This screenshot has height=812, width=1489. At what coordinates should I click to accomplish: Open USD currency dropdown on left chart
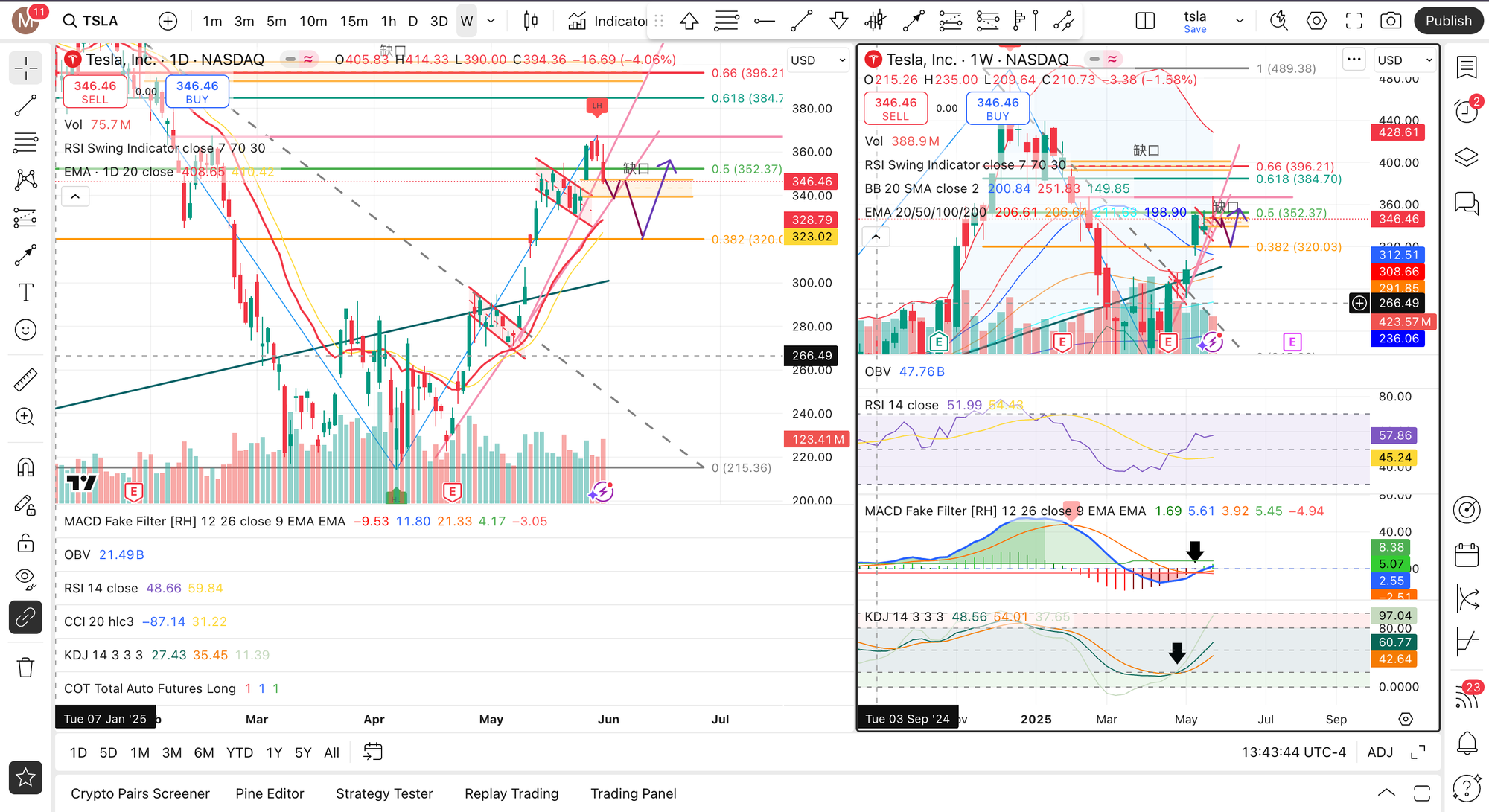[x=818, y=60]
